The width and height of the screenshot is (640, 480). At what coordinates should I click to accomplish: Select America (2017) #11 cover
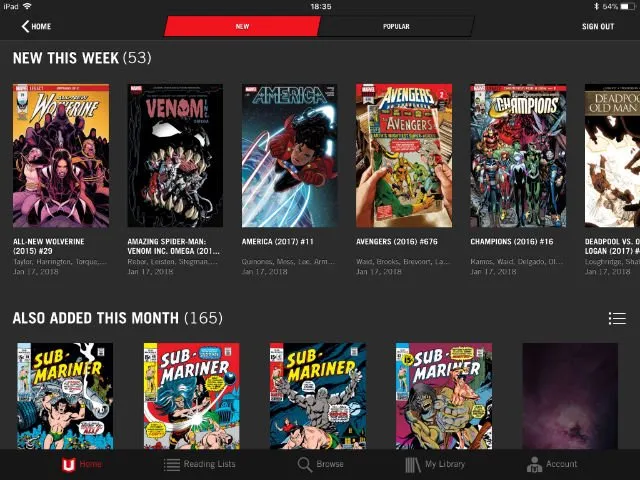pos(290,155)
